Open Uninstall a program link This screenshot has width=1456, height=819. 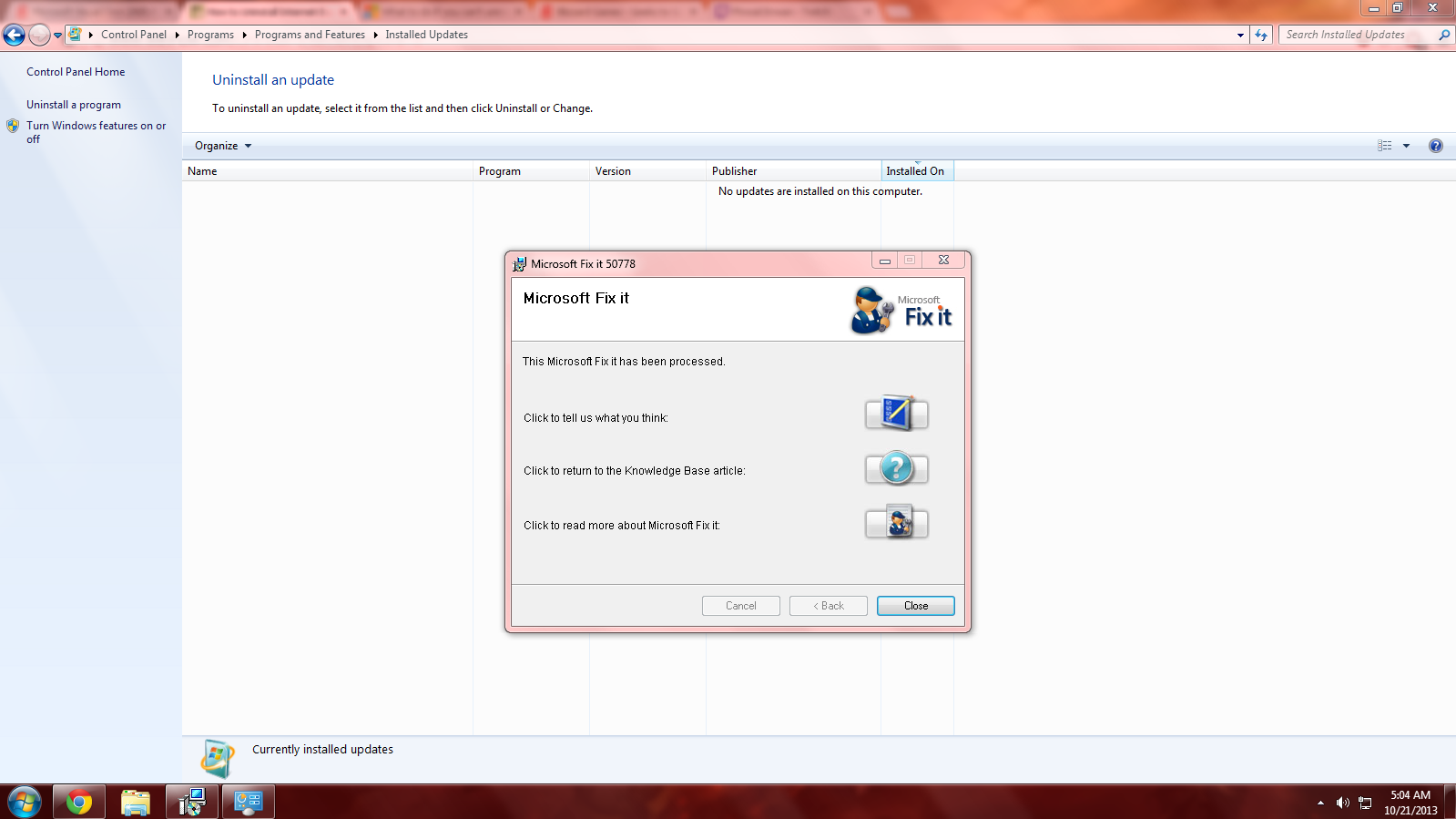click(x=74, y=105)
